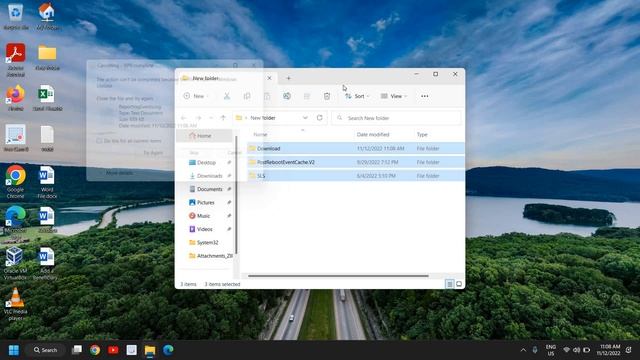Click Try Again in the faded dialog
Image resolution: width=640 pixels, height=360 pixels.
coord(153,153)
